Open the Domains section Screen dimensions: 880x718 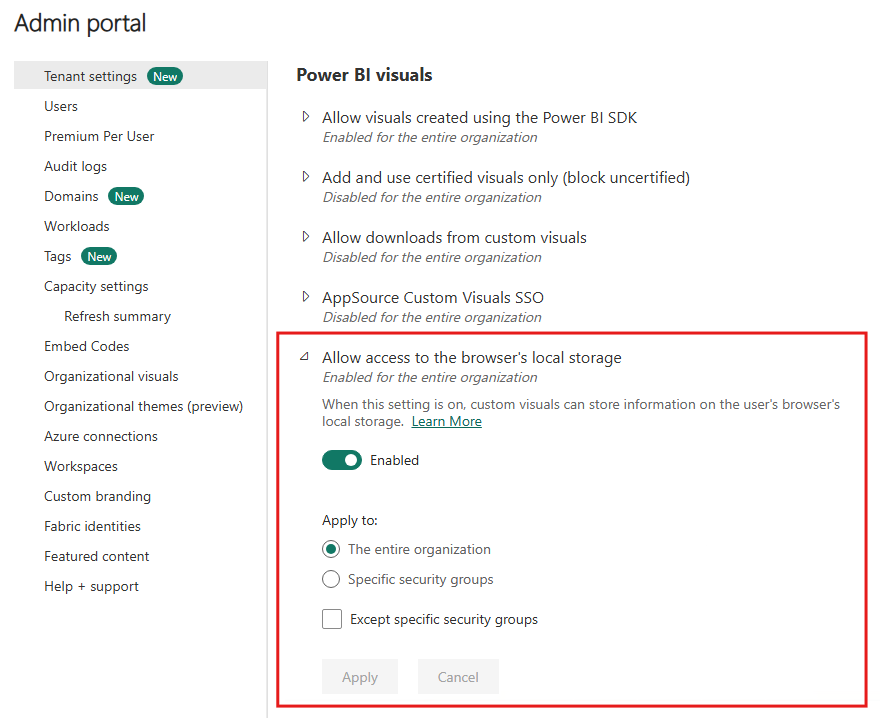(x=71, y=196)
